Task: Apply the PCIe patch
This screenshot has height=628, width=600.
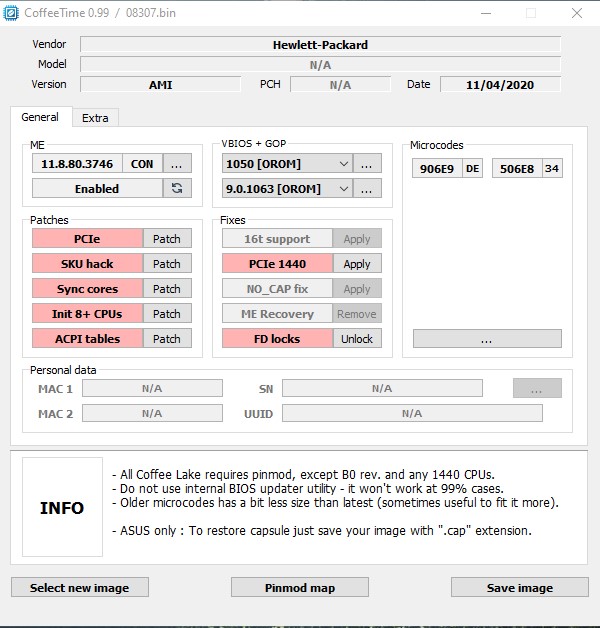Action: tap(167, 239)
